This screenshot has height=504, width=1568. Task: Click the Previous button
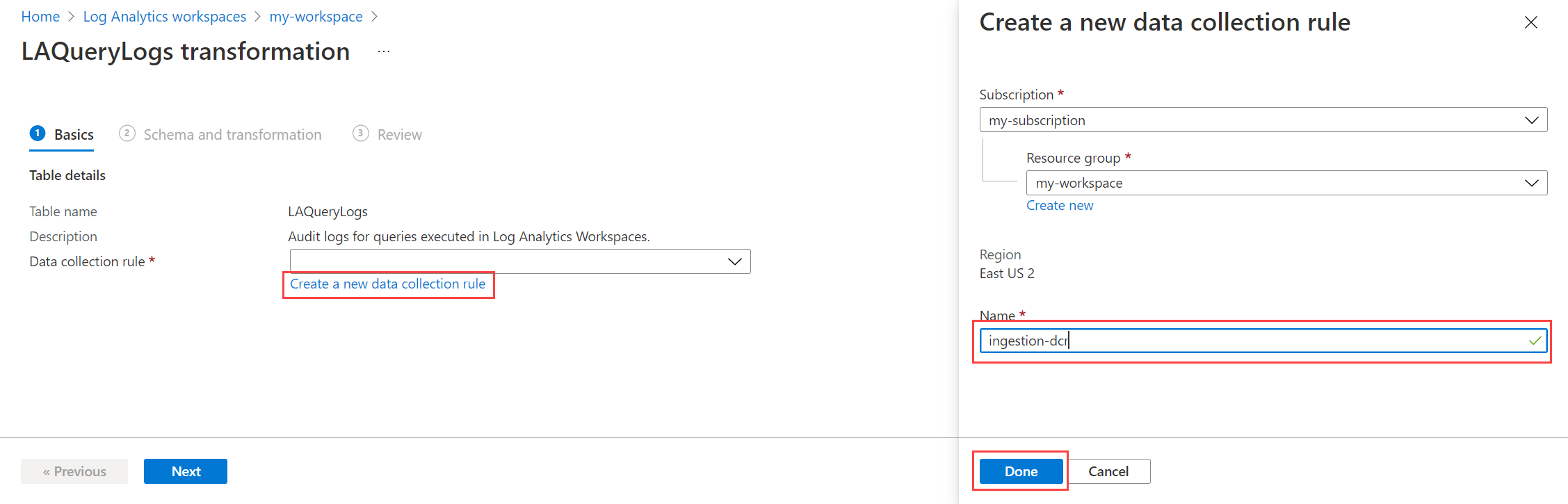pos(74,471)
